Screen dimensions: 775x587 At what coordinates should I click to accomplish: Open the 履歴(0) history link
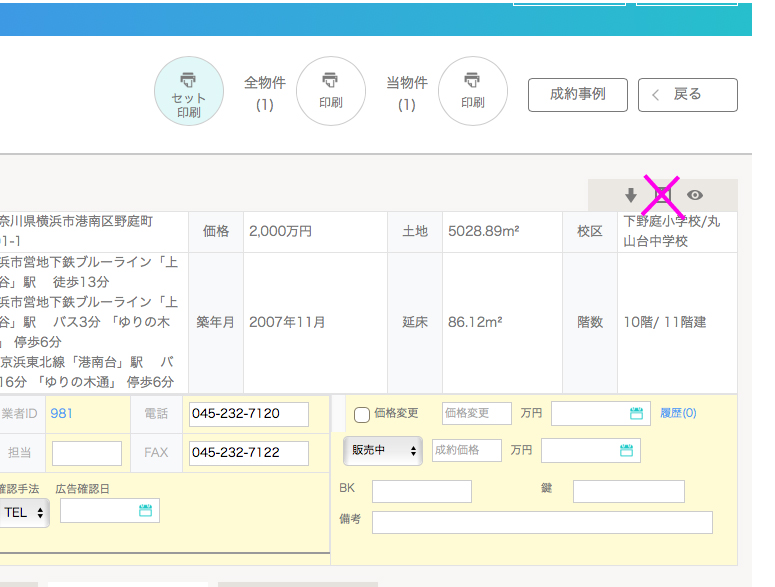pyautogui.click(x=678, y=413)
